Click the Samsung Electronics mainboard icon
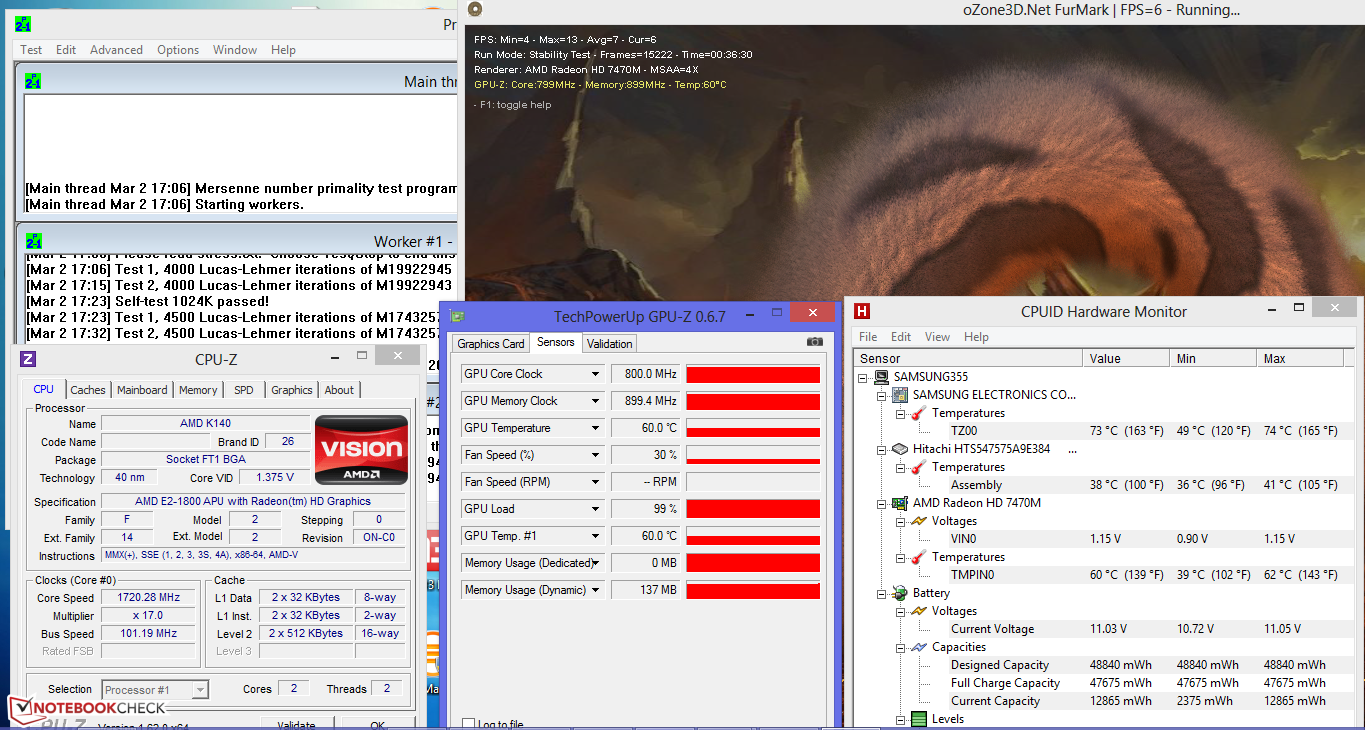The image size is (1365, 730). (x=899, y=395)
